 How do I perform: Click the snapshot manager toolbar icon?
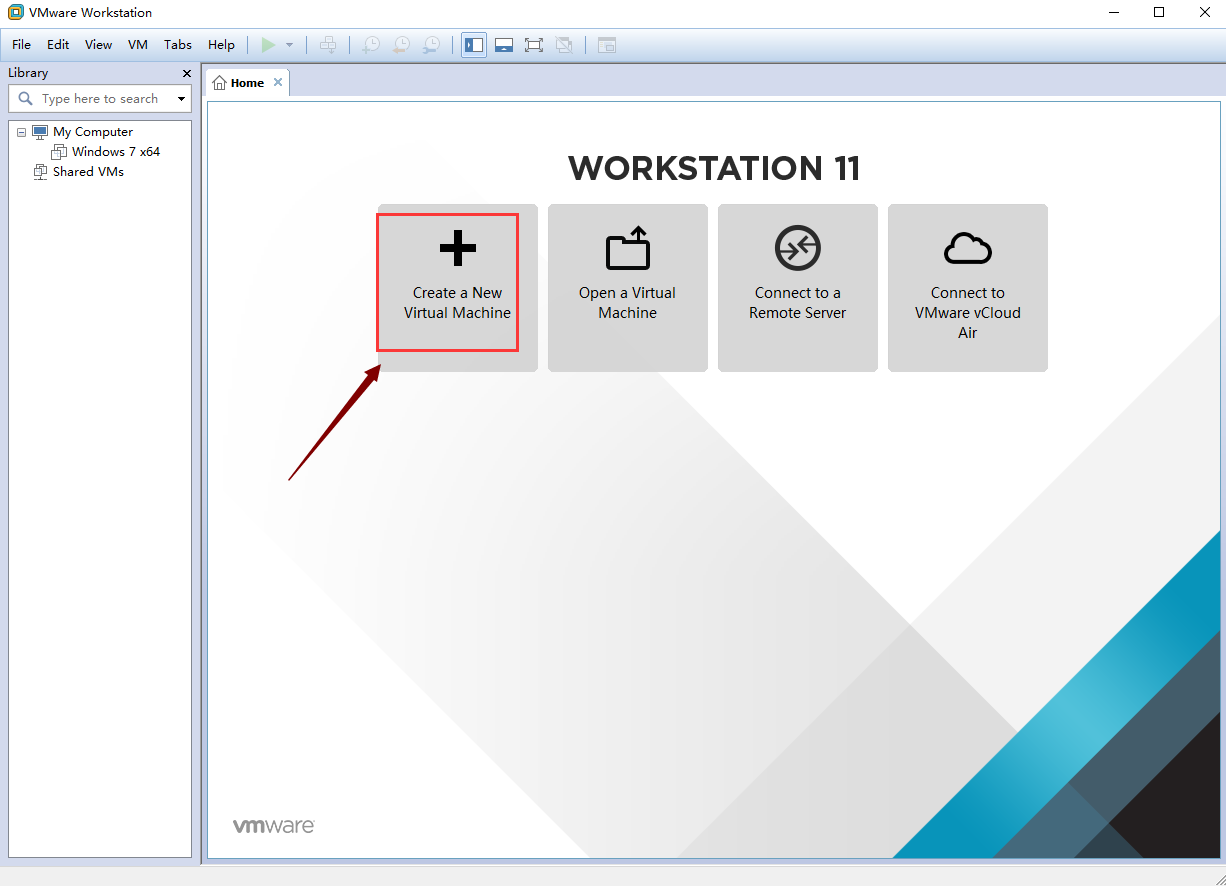pos(431,45)
